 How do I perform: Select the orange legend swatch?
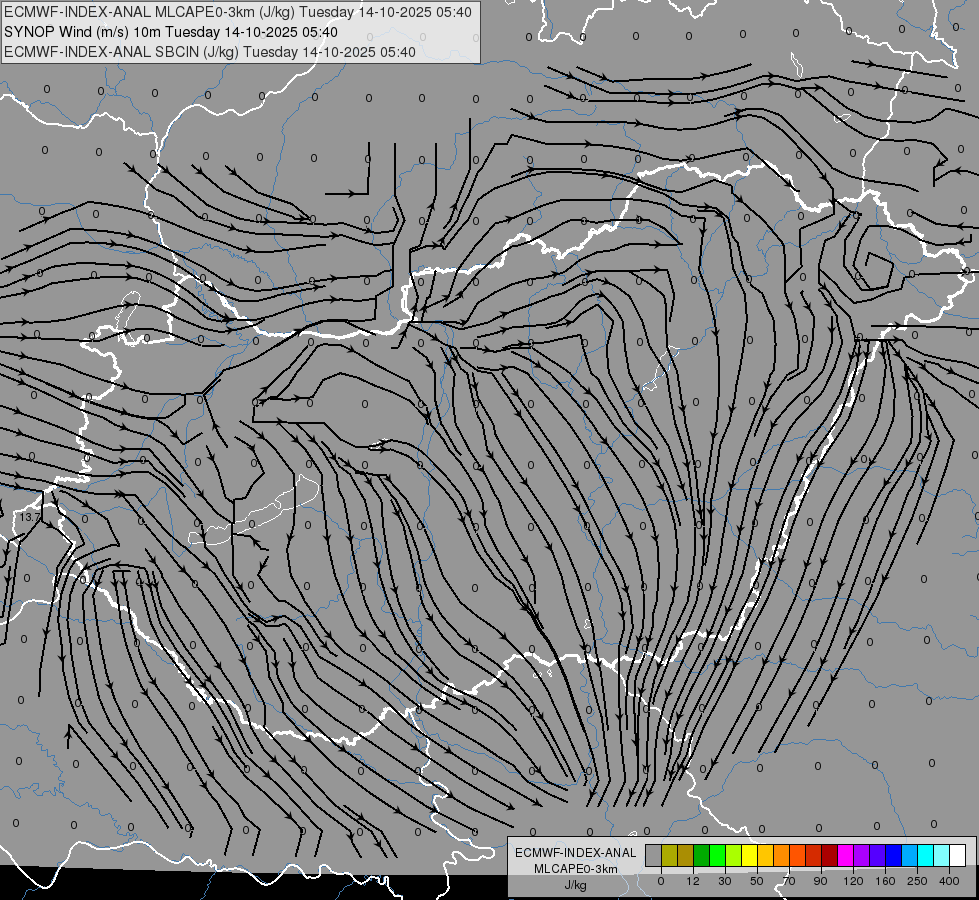coord(781,855)
